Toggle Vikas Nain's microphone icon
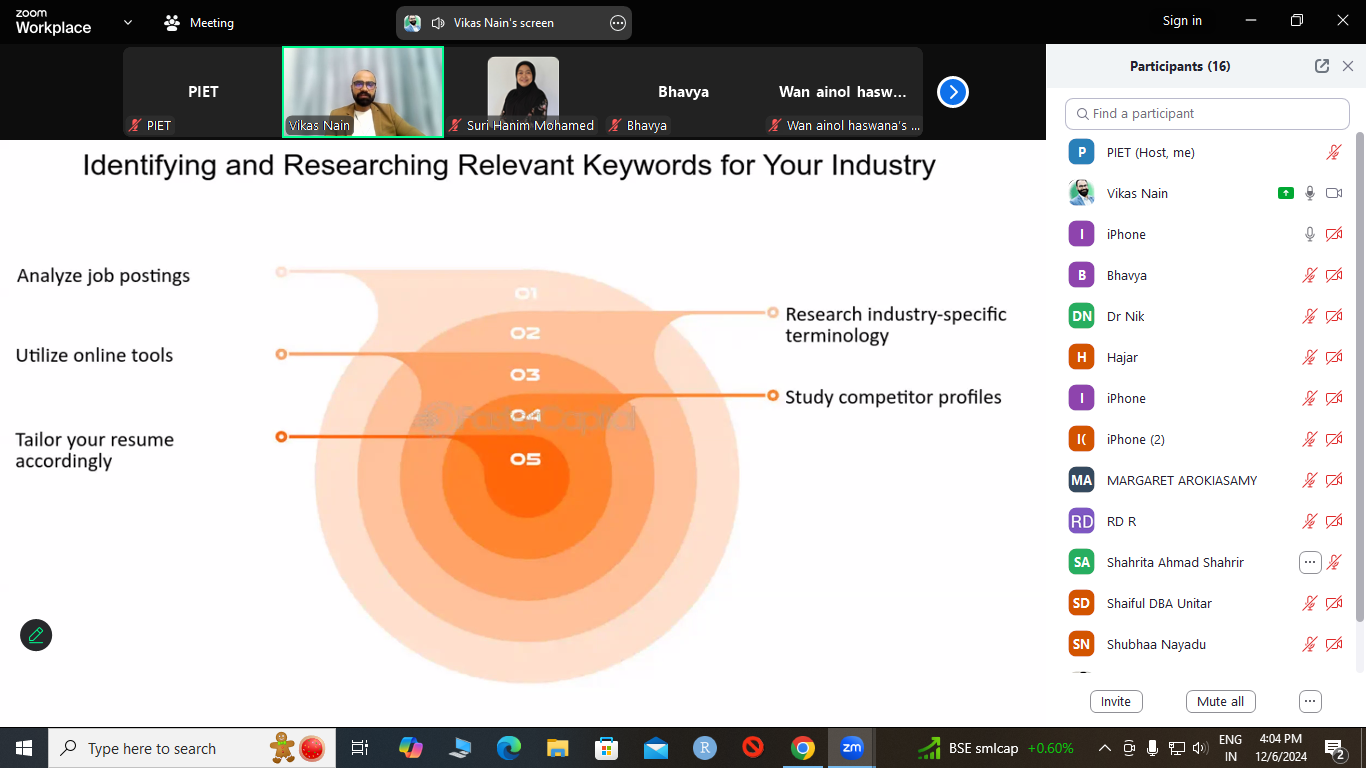 click(x=1310, y=193)
